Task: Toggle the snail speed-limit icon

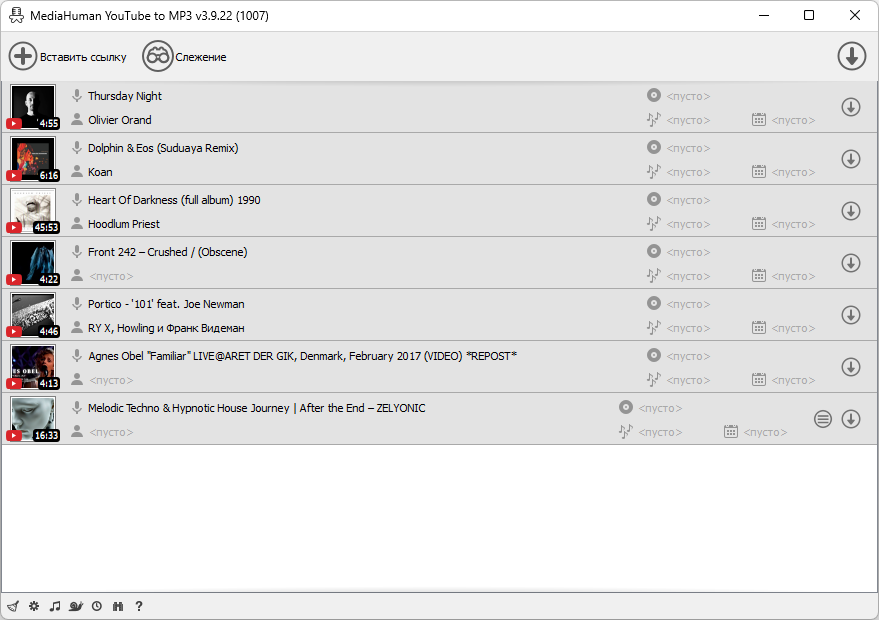Action: click(76, 606)
